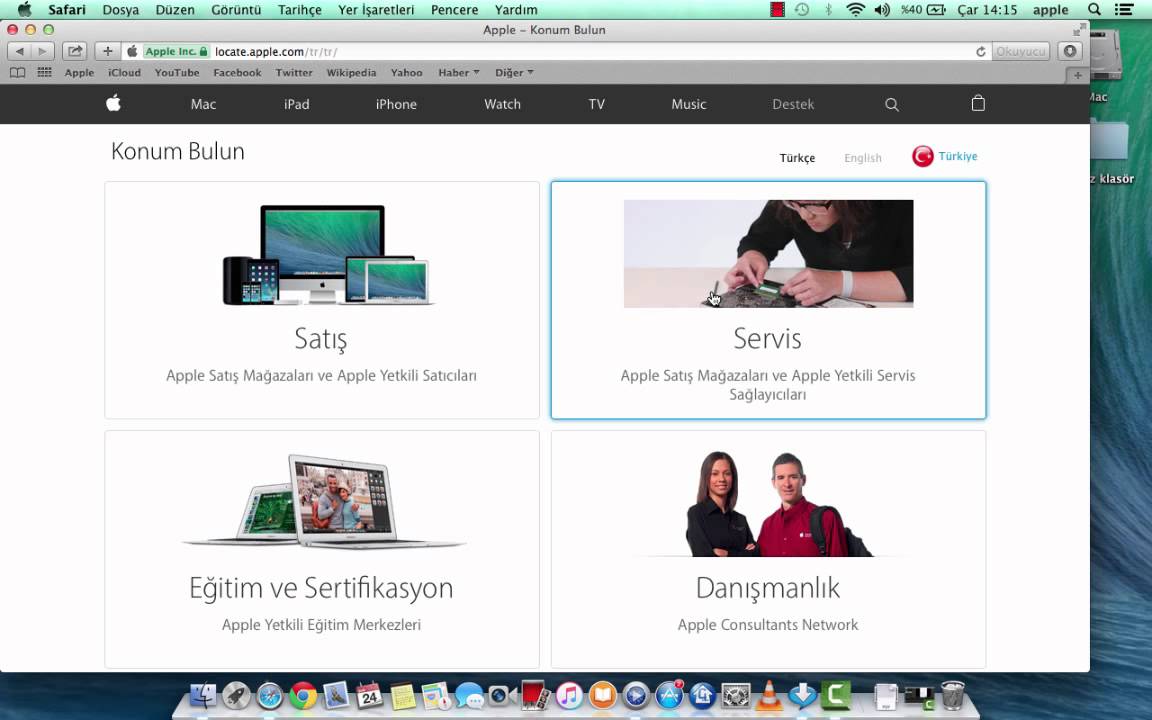Open volume control in menu bar

[882, 10]
